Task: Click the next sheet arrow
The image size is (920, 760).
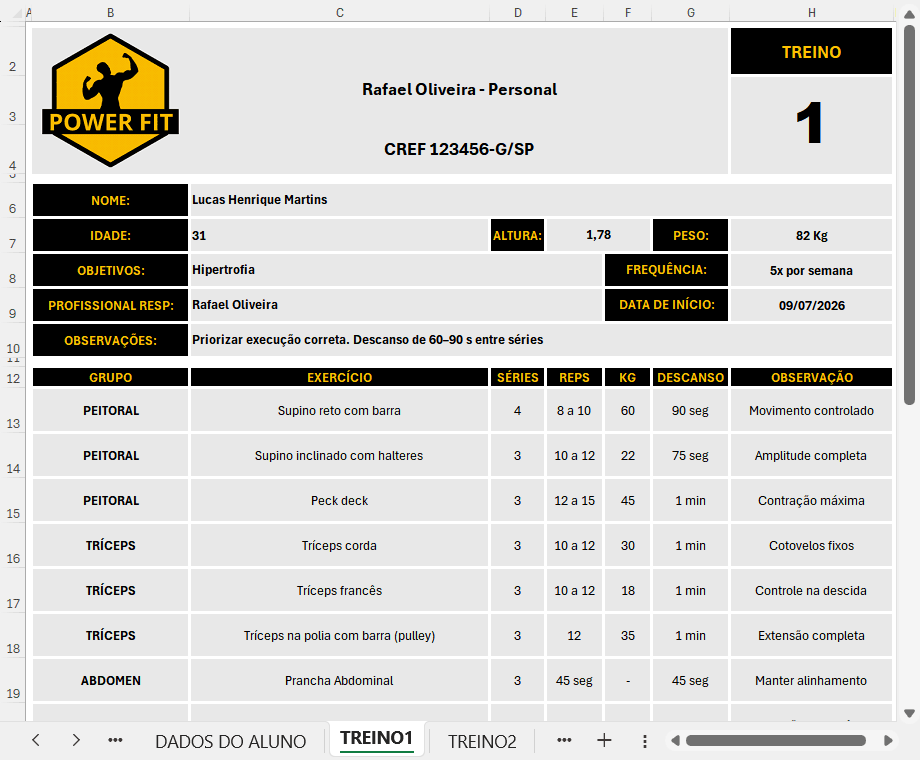Action: pyautogui.click(x=76, y=740)
